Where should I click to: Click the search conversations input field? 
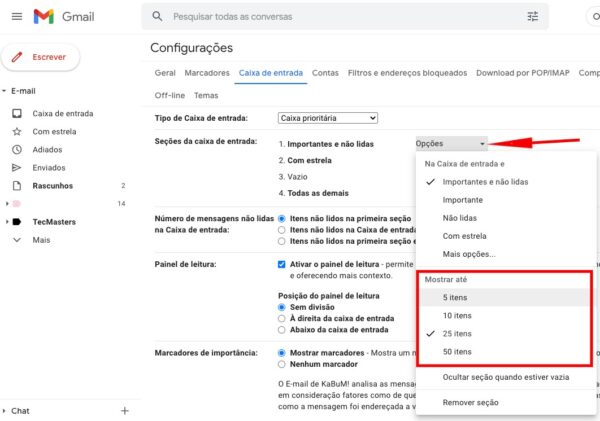pyautogui.click(x=340, y=17)
